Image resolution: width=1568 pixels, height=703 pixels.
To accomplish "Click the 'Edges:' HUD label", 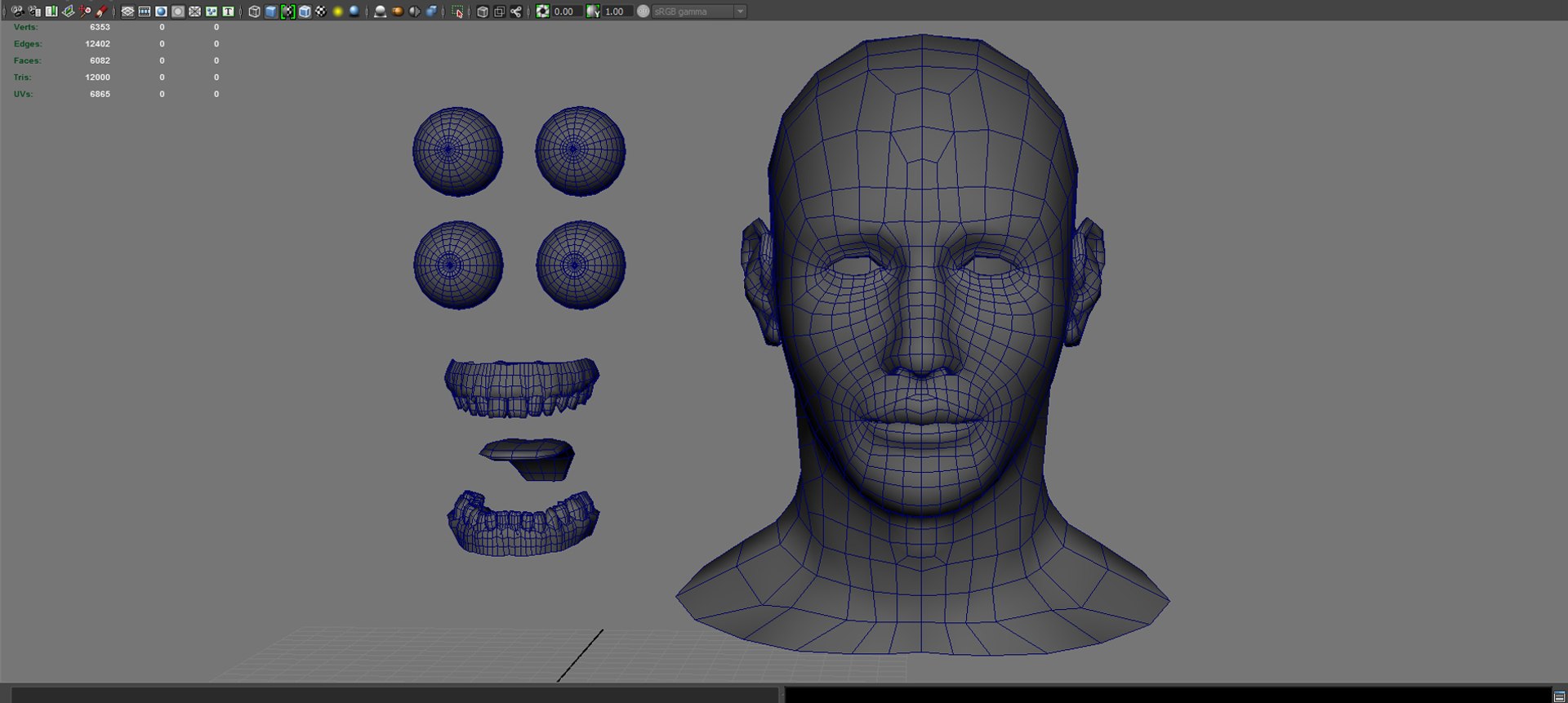I will click(x=28, y=44).
